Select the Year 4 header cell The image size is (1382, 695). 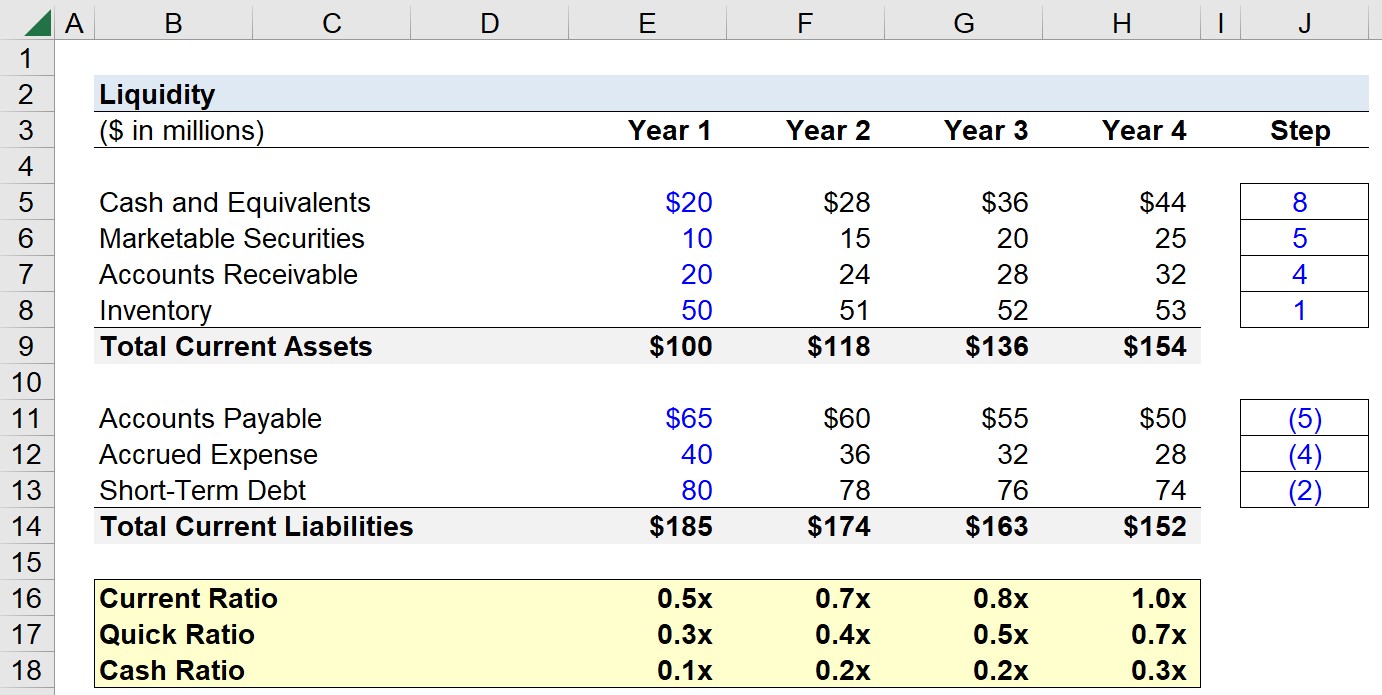1144,131
